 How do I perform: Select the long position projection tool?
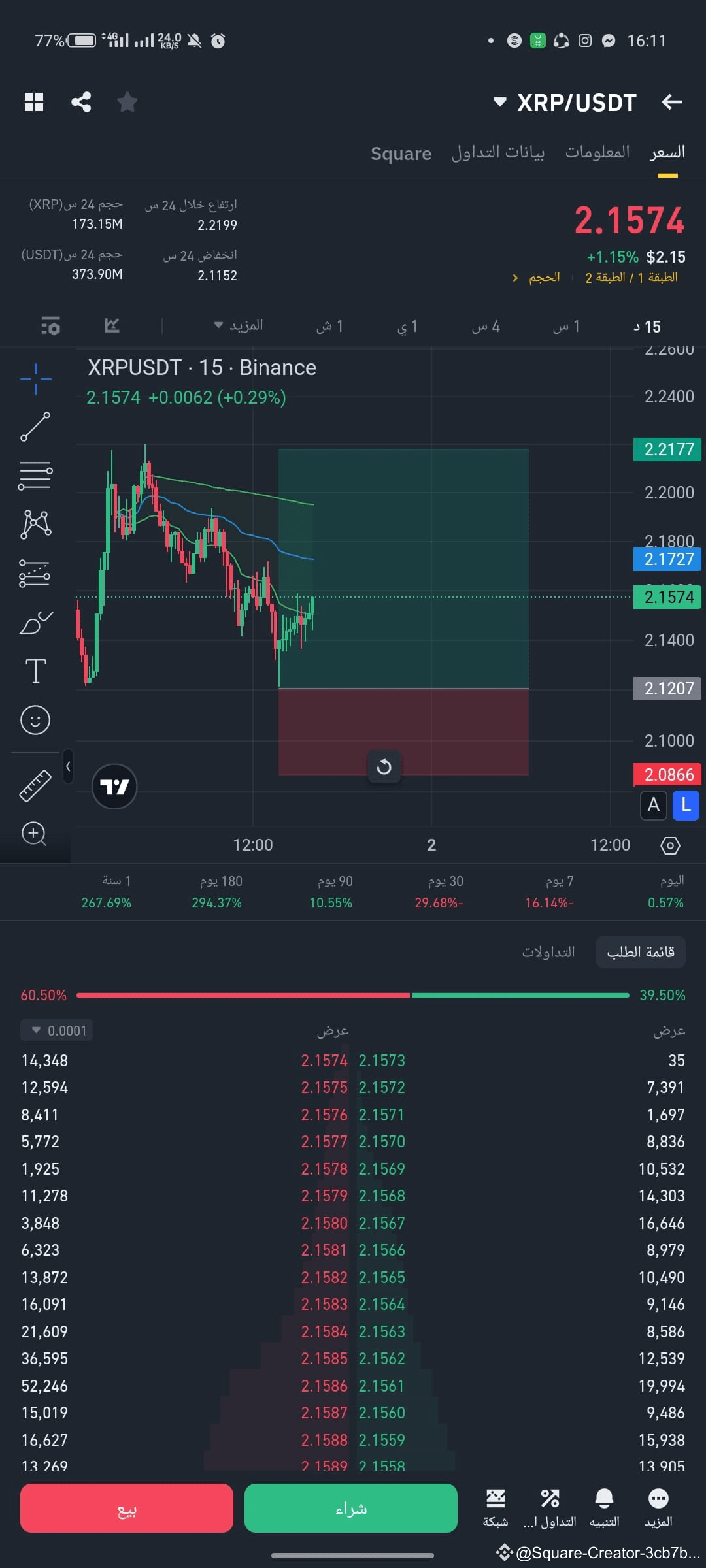tap(35, 574)
